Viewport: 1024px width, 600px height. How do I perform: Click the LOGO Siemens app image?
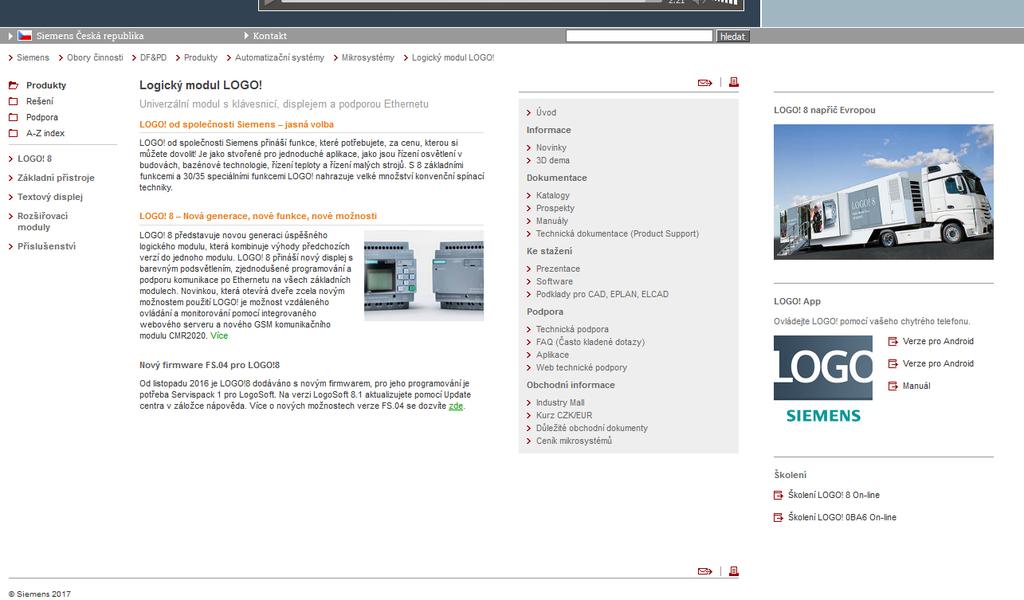click(823, 381)
